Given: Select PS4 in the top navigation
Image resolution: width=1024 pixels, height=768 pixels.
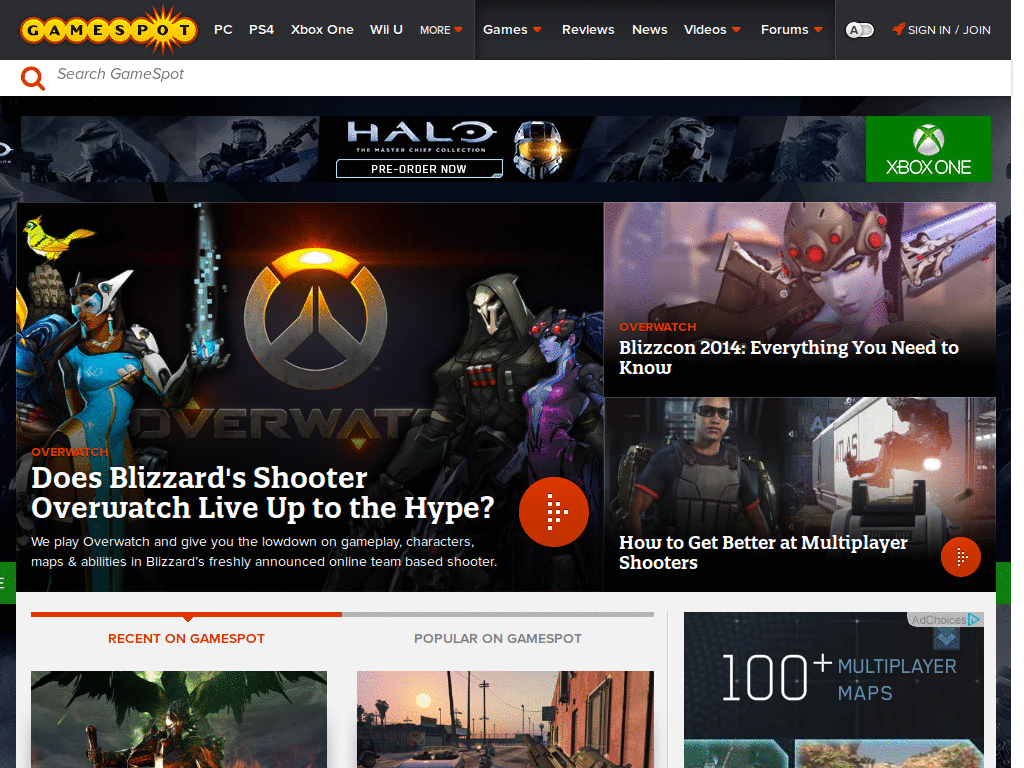Looking at the screenshot, I should tap(261, 30).
